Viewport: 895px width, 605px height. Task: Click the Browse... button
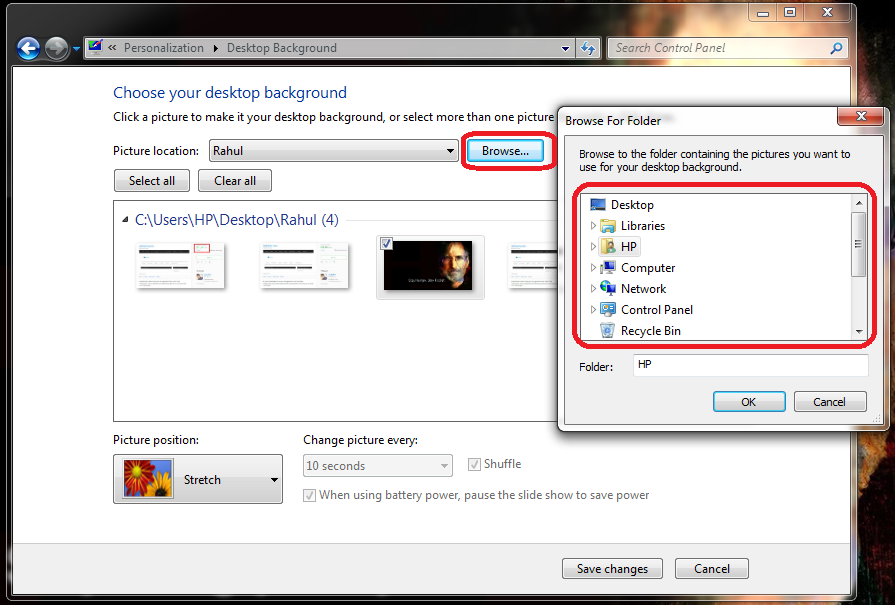[x=505, y=151]
